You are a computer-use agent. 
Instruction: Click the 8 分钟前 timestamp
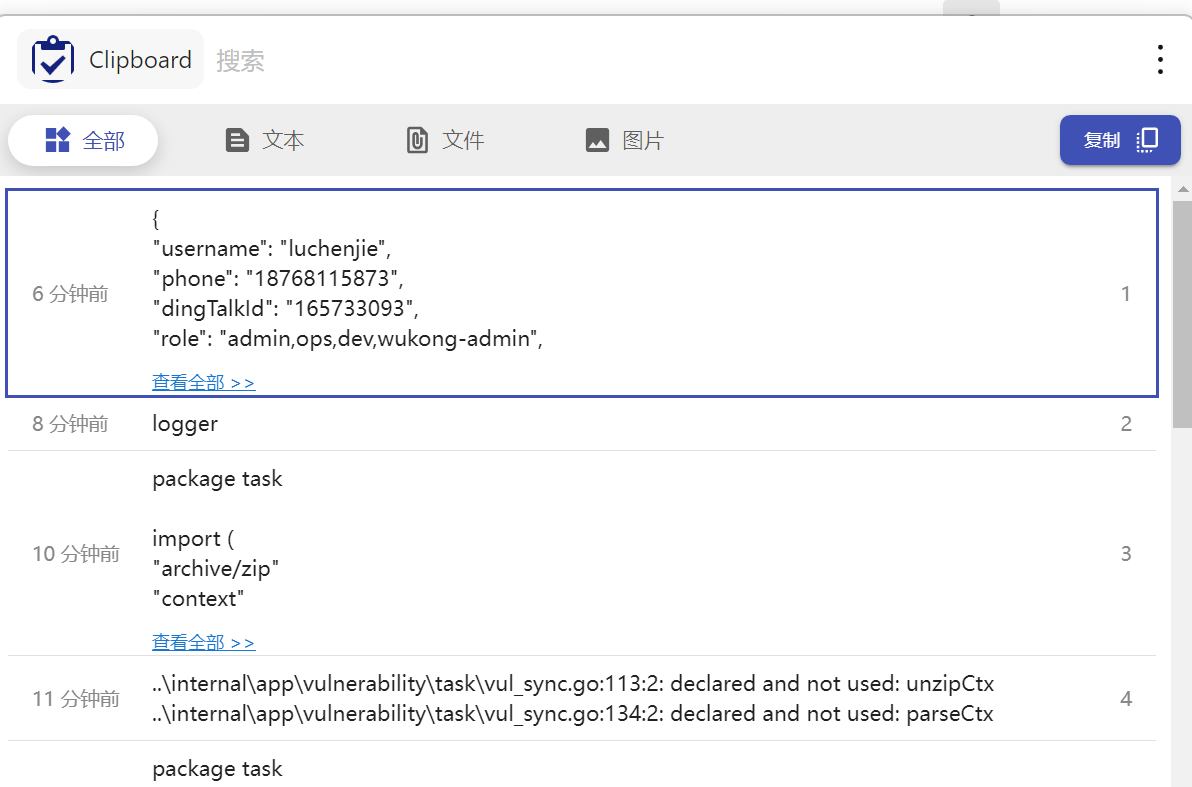70,424
